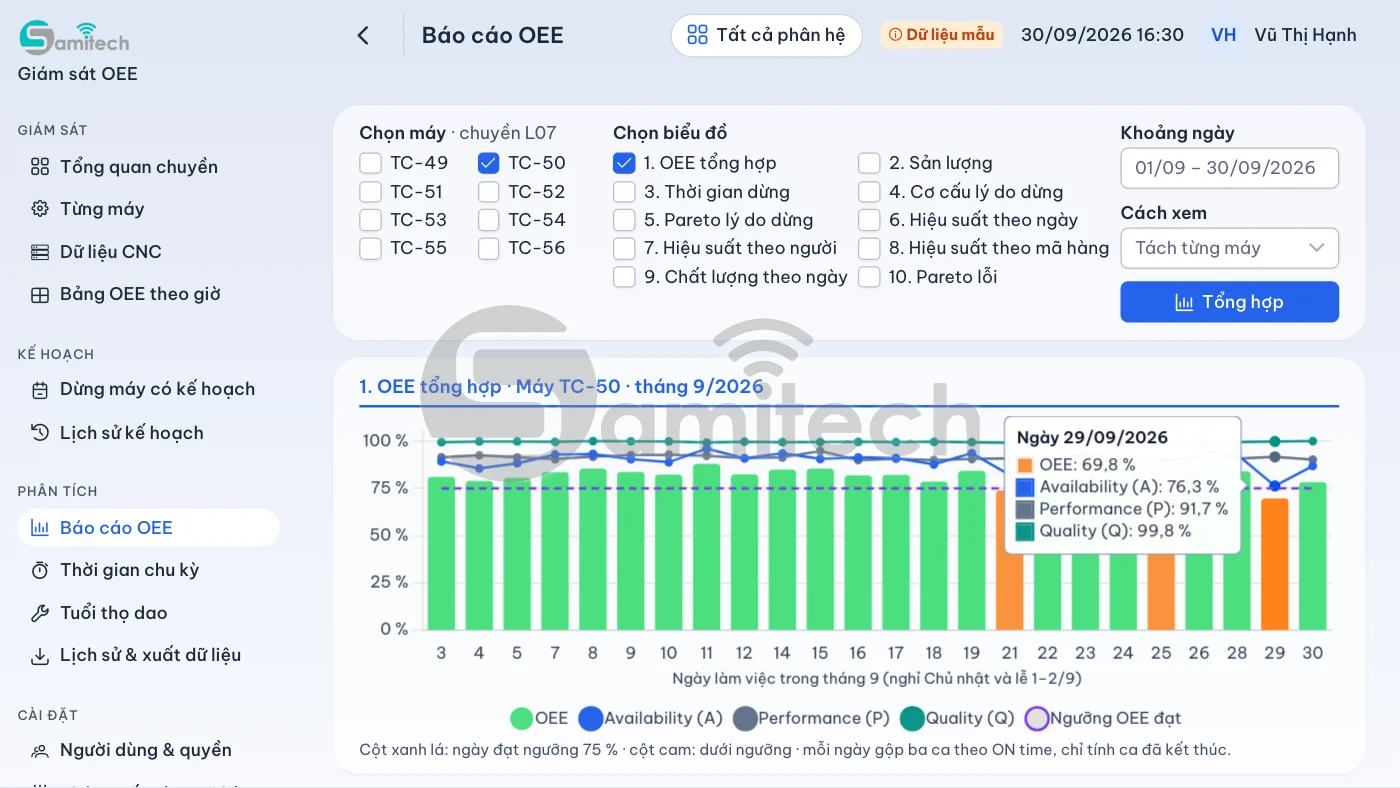Open the Tất cả phân hệ module switcher
Viewport: 1400px width, 788px height.
[x=766, y=36]
